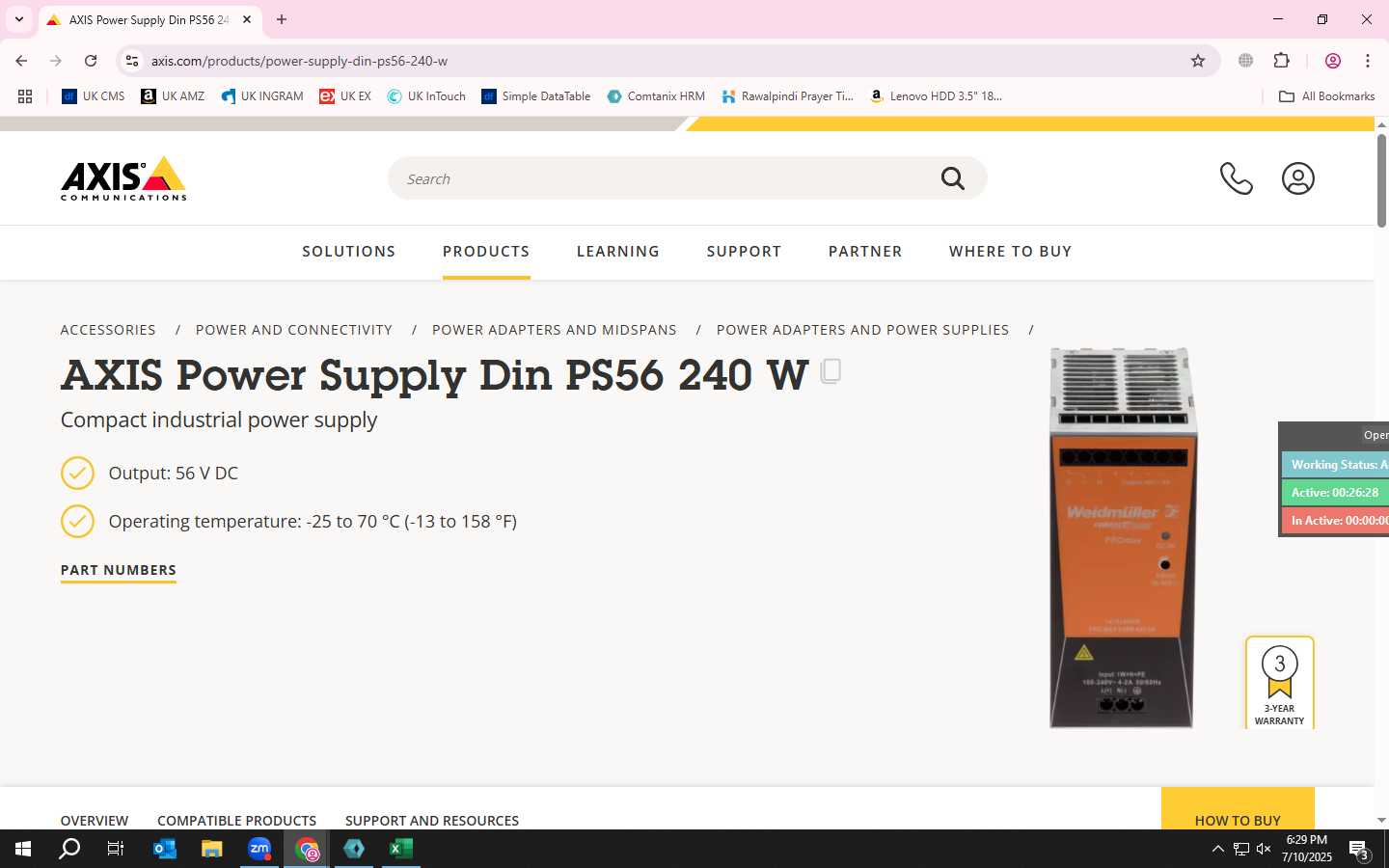Open Chrome profile avatar icon
The height and width of the screenshot is (868, 1389).
(1333, 61)
